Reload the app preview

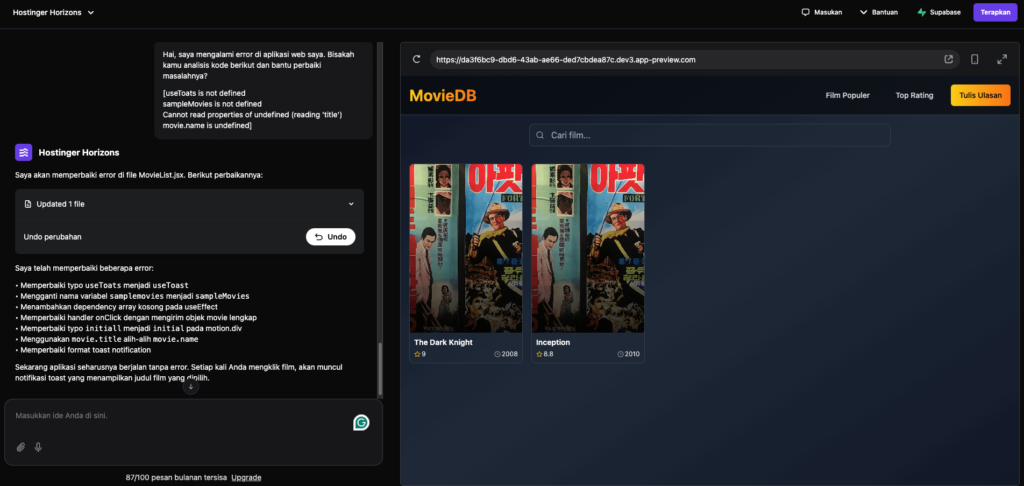[x=416, y=59]
